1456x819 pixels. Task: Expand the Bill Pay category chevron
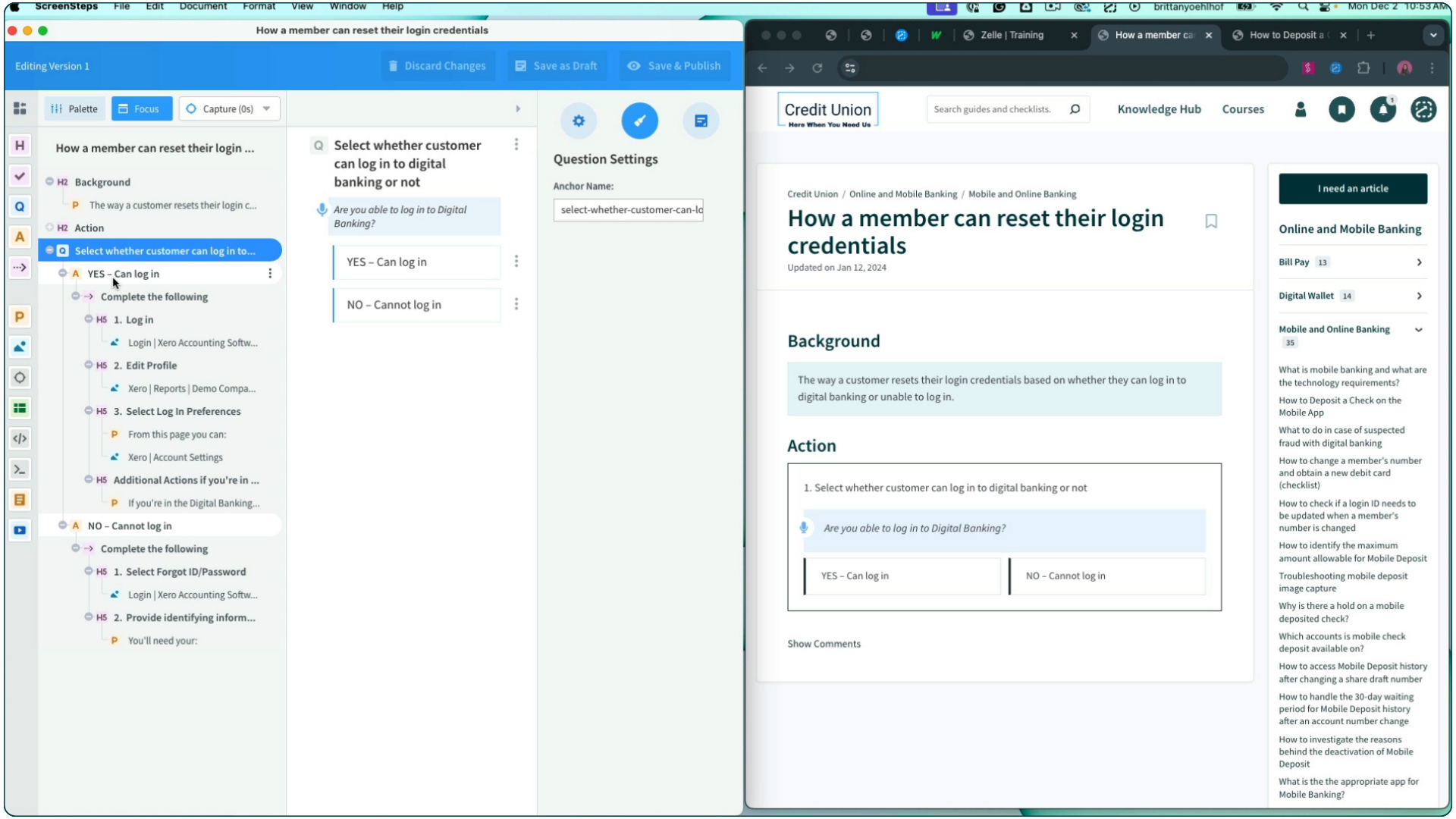coord(1419,262)
